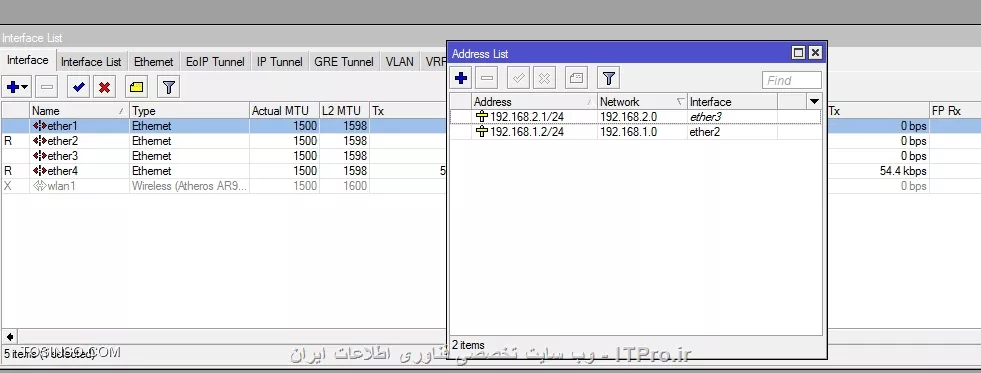Screen dimensions: 981x373
Task: Sort by Type column header
Action: click(189, 111)
